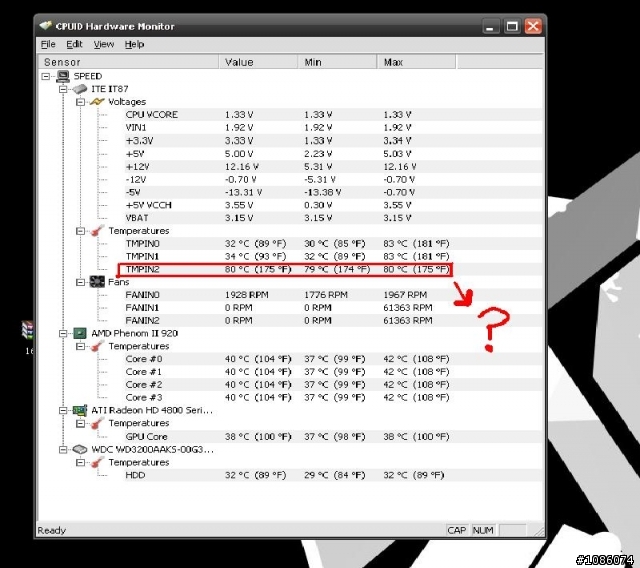Image resolution: width=640 pixels, height=568 pixels.
Task: Collapse the AMD Phenom II 920 node
Action: click(x=63, y=333)
